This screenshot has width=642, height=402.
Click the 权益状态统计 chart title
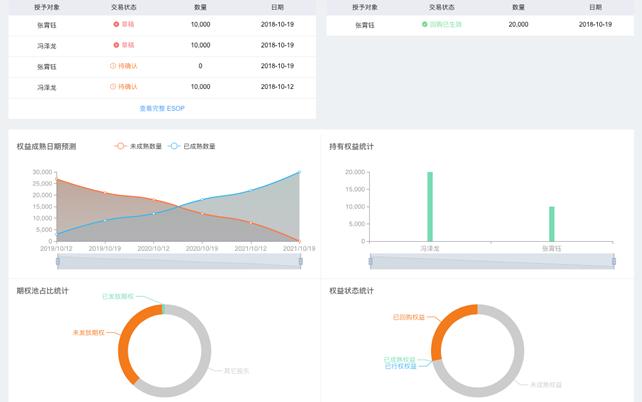[x=352, y=291]
